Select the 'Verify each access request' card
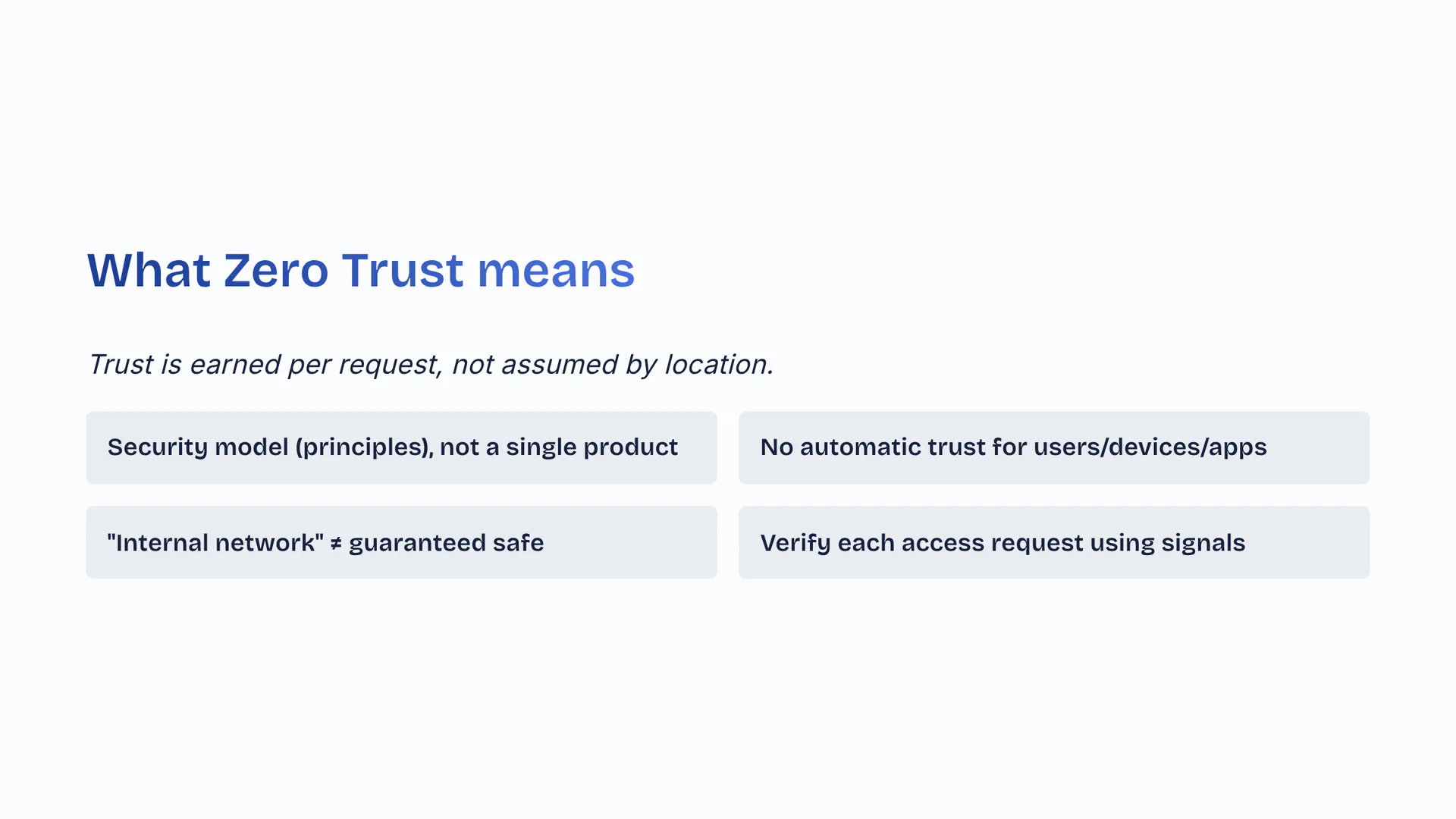 click(1053, 542)
